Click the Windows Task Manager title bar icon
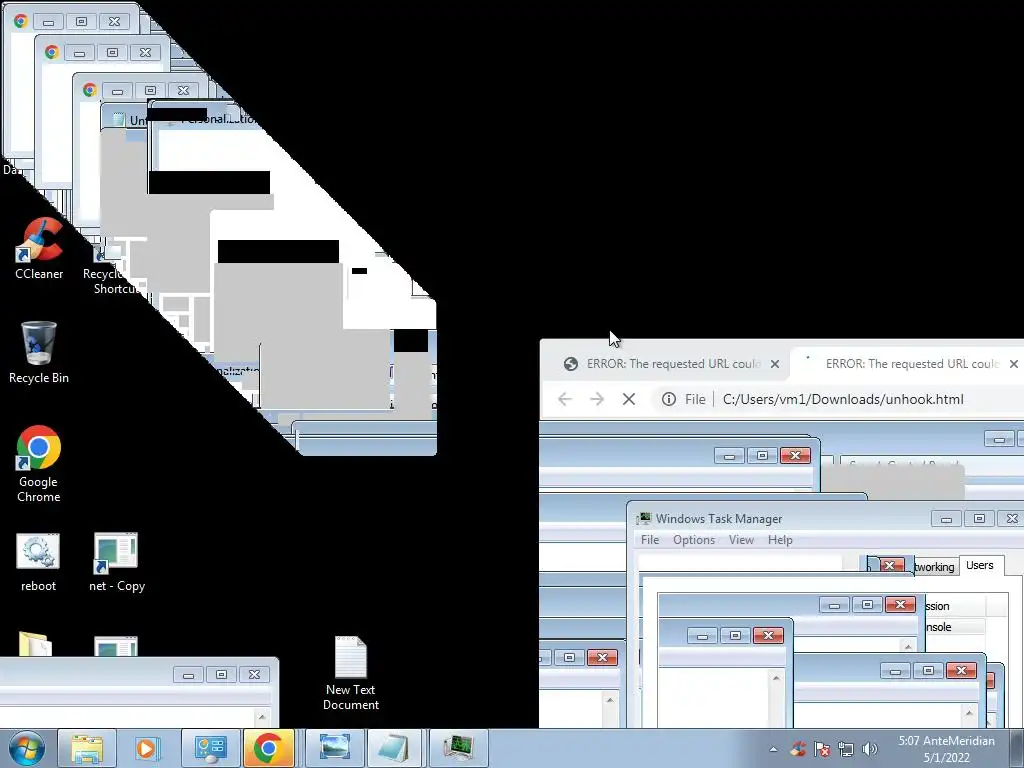This screenshot has height=768, width=1024. [644, 519]
